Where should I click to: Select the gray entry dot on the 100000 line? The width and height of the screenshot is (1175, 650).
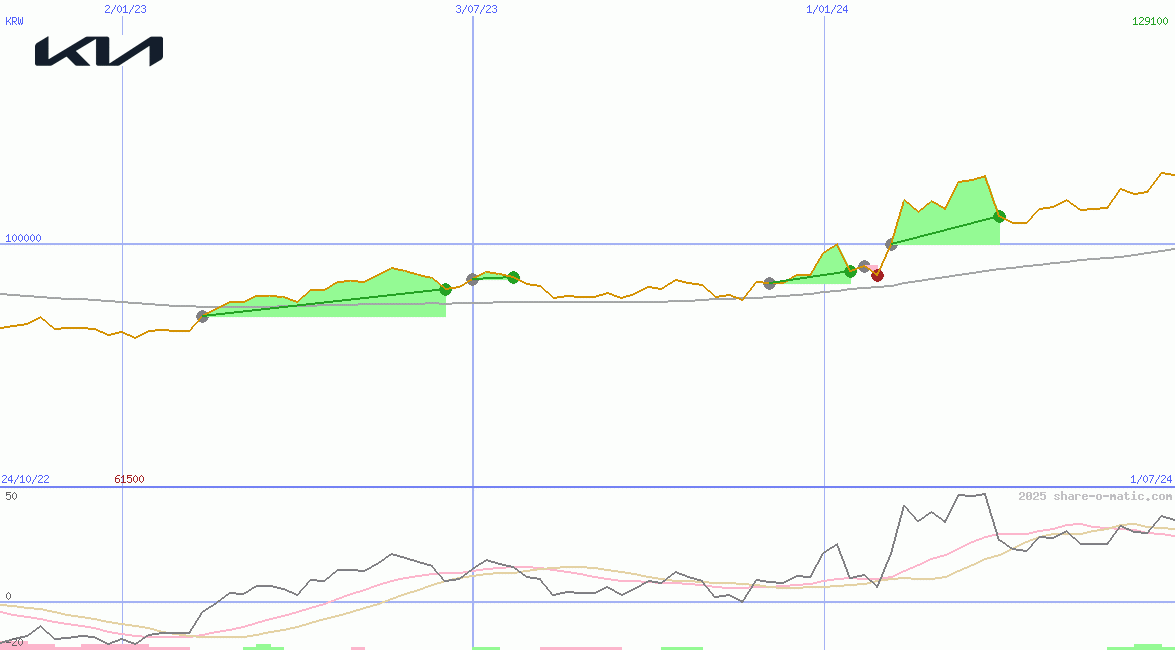891,244
